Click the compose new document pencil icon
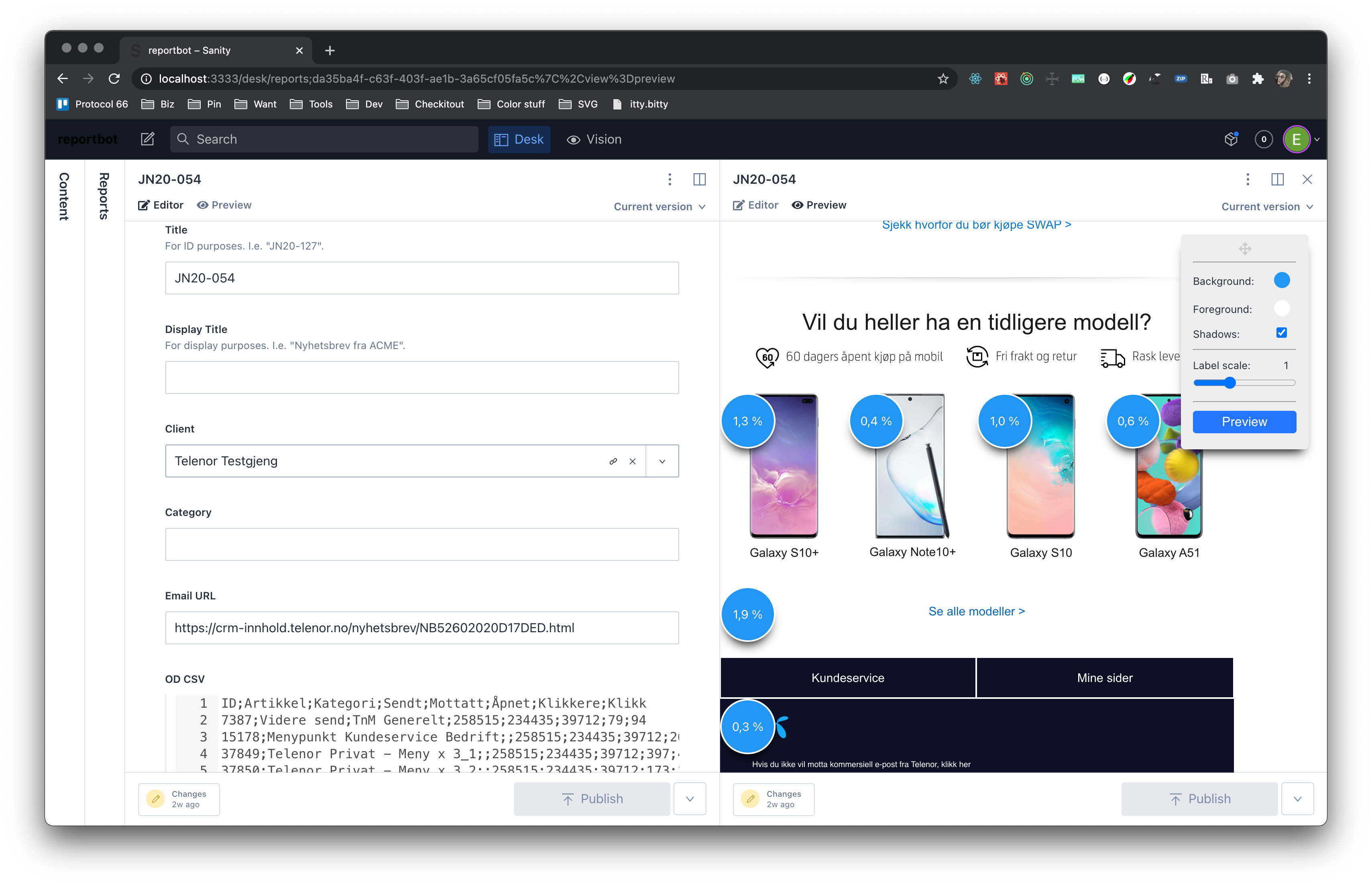The height and width of the screenshot is (885, 1372). 148,139
